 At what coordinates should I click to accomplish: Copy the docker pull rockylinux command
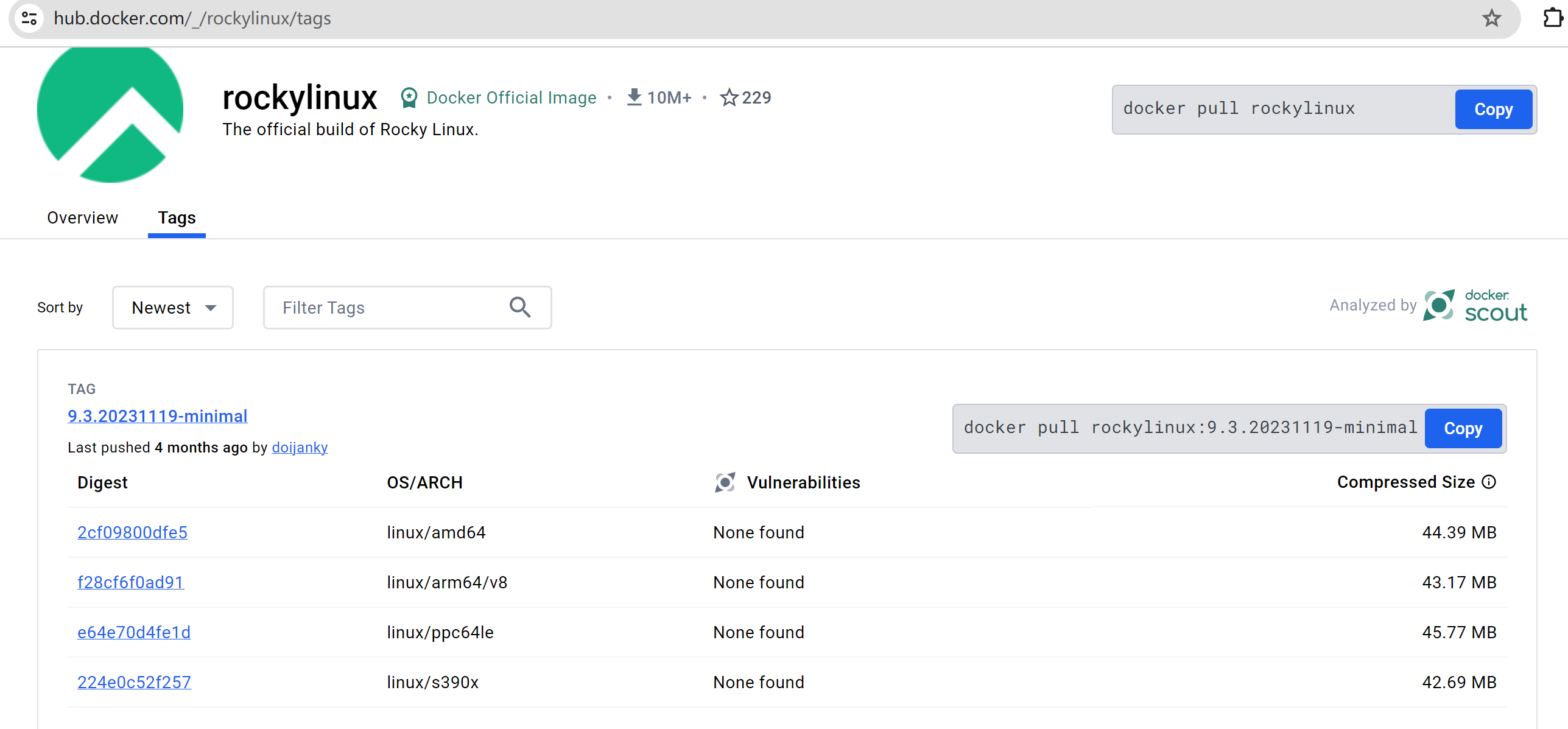pyautogui.click(x=1492, y=110)
